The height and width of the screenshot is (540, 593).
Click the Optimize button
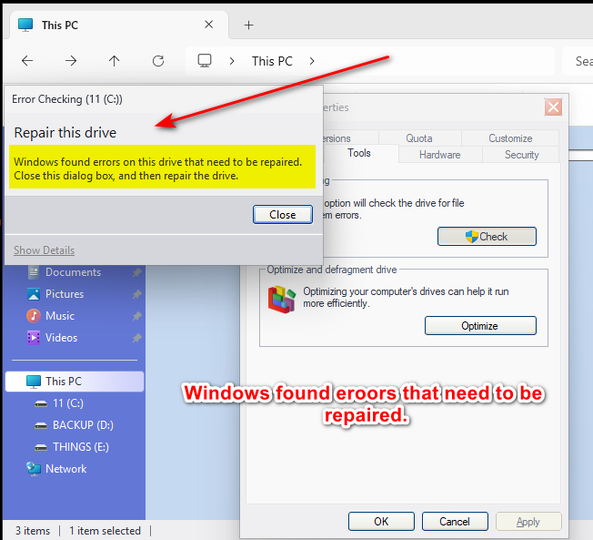[x=480, y=326]
